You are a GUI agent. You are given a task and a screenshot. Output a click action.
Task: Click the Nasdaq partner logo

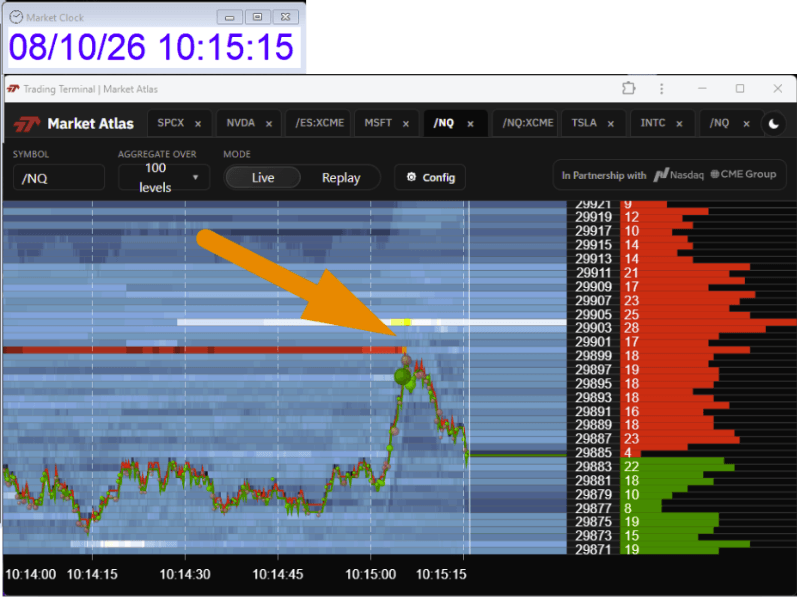click(679, 175)
